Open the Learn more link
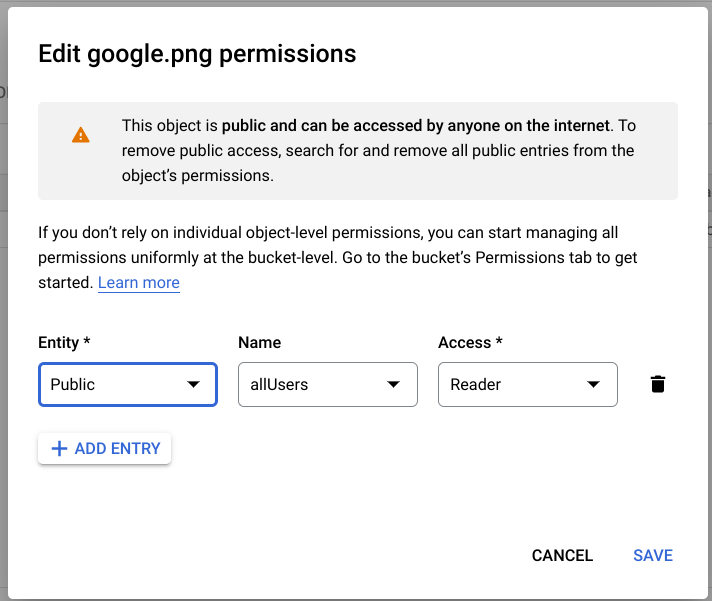 point(139,283)
